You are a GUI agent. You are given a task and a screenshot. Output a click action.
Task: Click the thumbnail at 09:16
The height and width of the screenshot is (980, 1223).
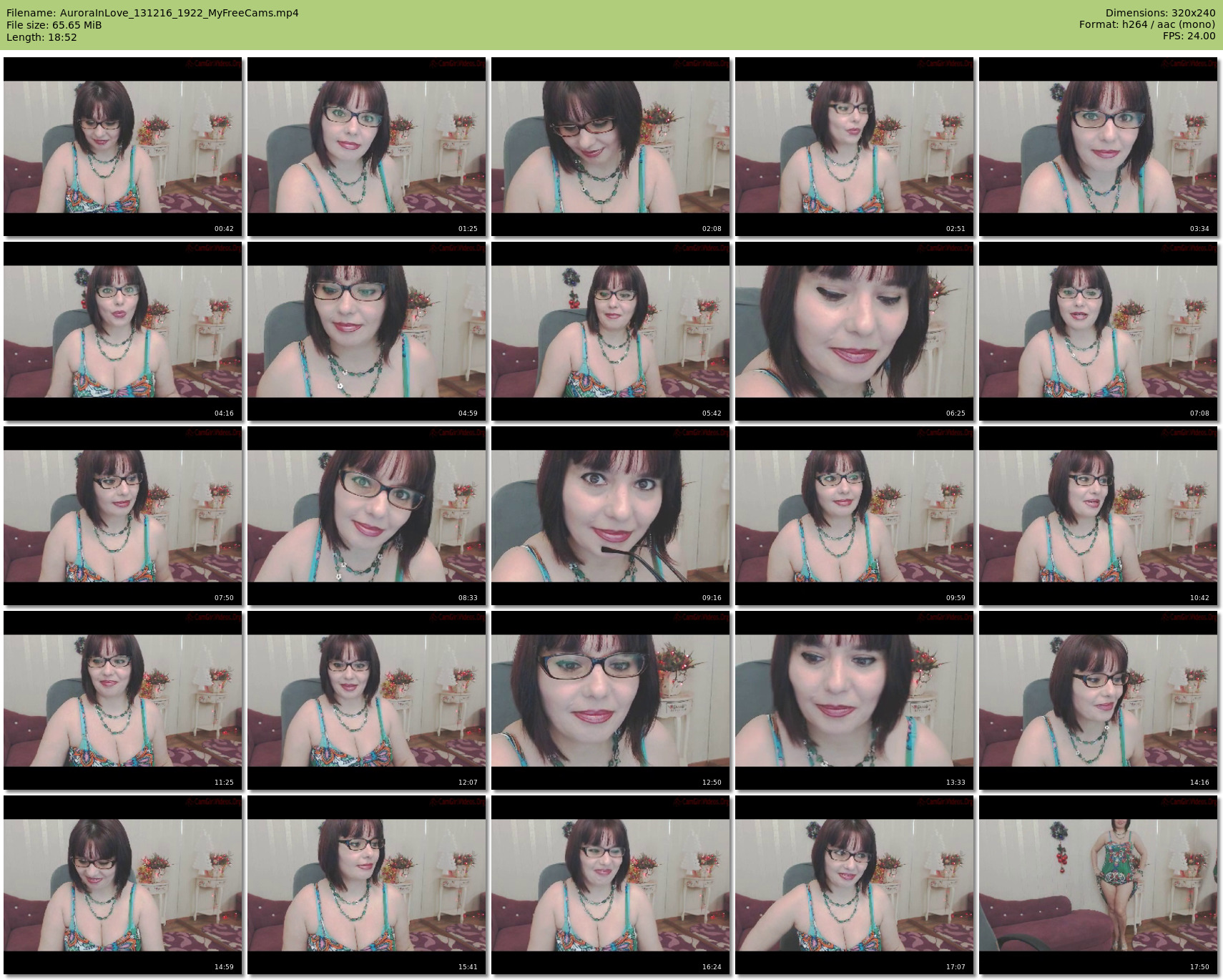611,516
